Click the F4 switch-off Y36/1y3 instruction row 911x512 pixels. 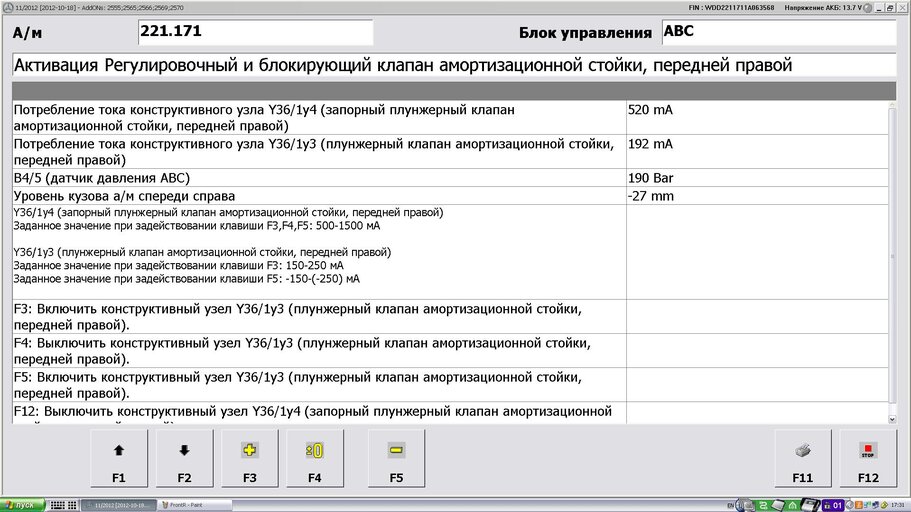pos(318,351)
